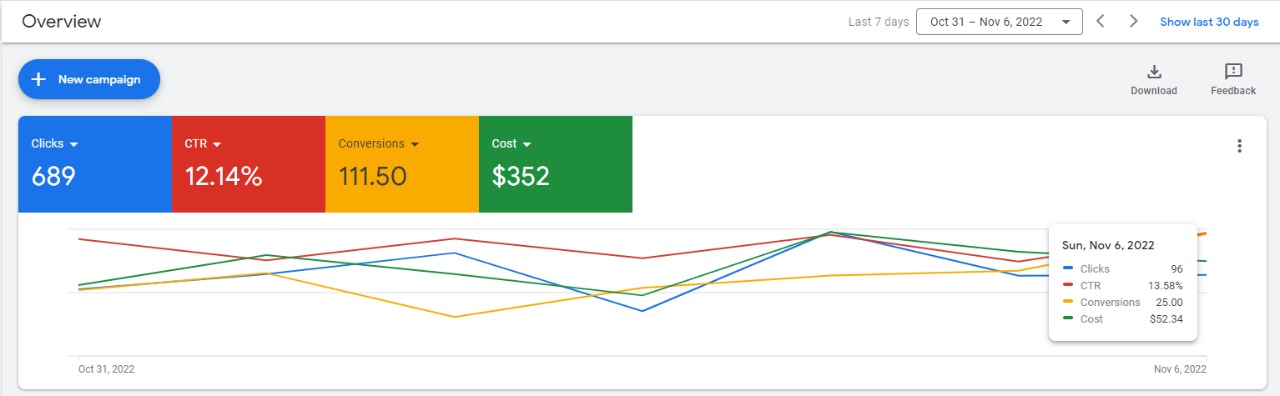Click the Overview page title

[x=62, y=21]
